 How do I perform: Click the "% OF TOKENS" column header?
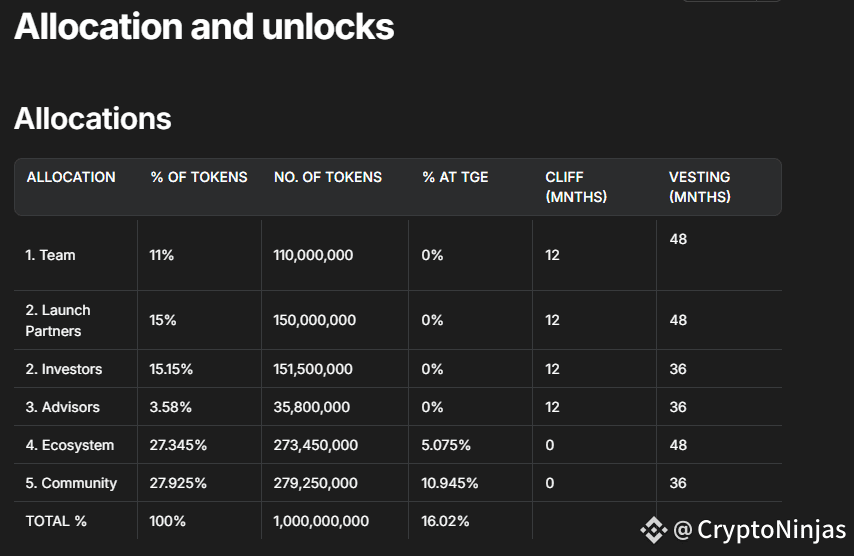(199, 177)
